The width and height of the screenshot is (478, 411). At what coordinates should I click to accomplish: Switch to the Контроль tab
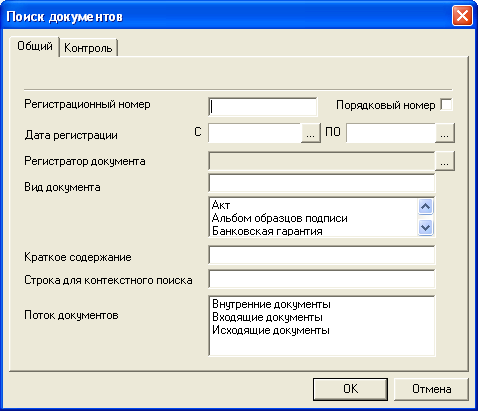click(x=88, y=48)
